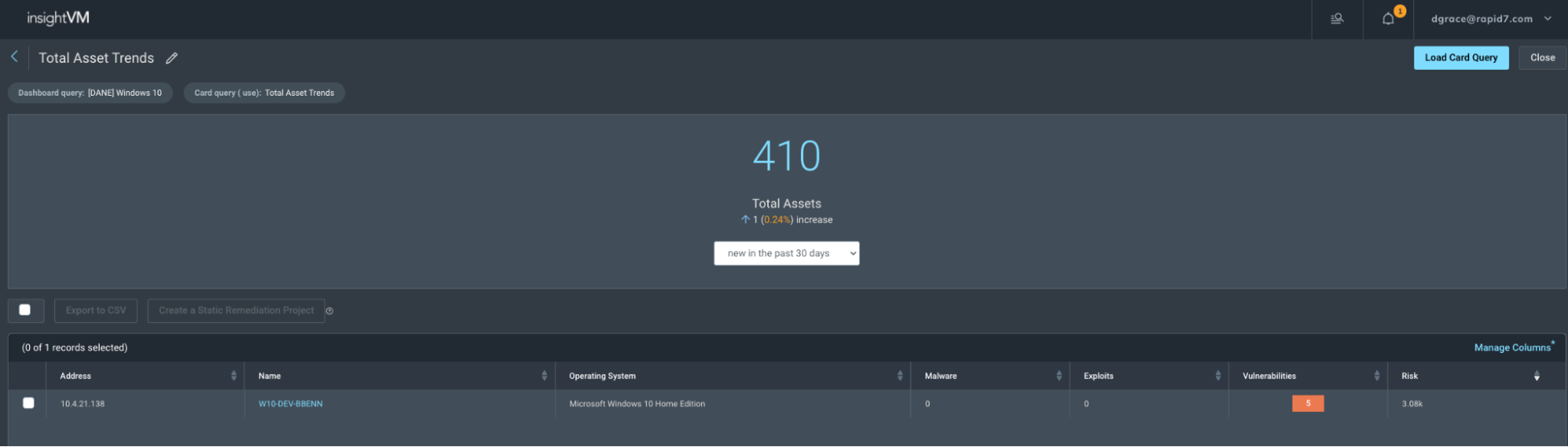Screen dimensions: 1568x447
Task: Open the 'new in the past 30 days' dropdown
Action: click(x=786, y=253)
